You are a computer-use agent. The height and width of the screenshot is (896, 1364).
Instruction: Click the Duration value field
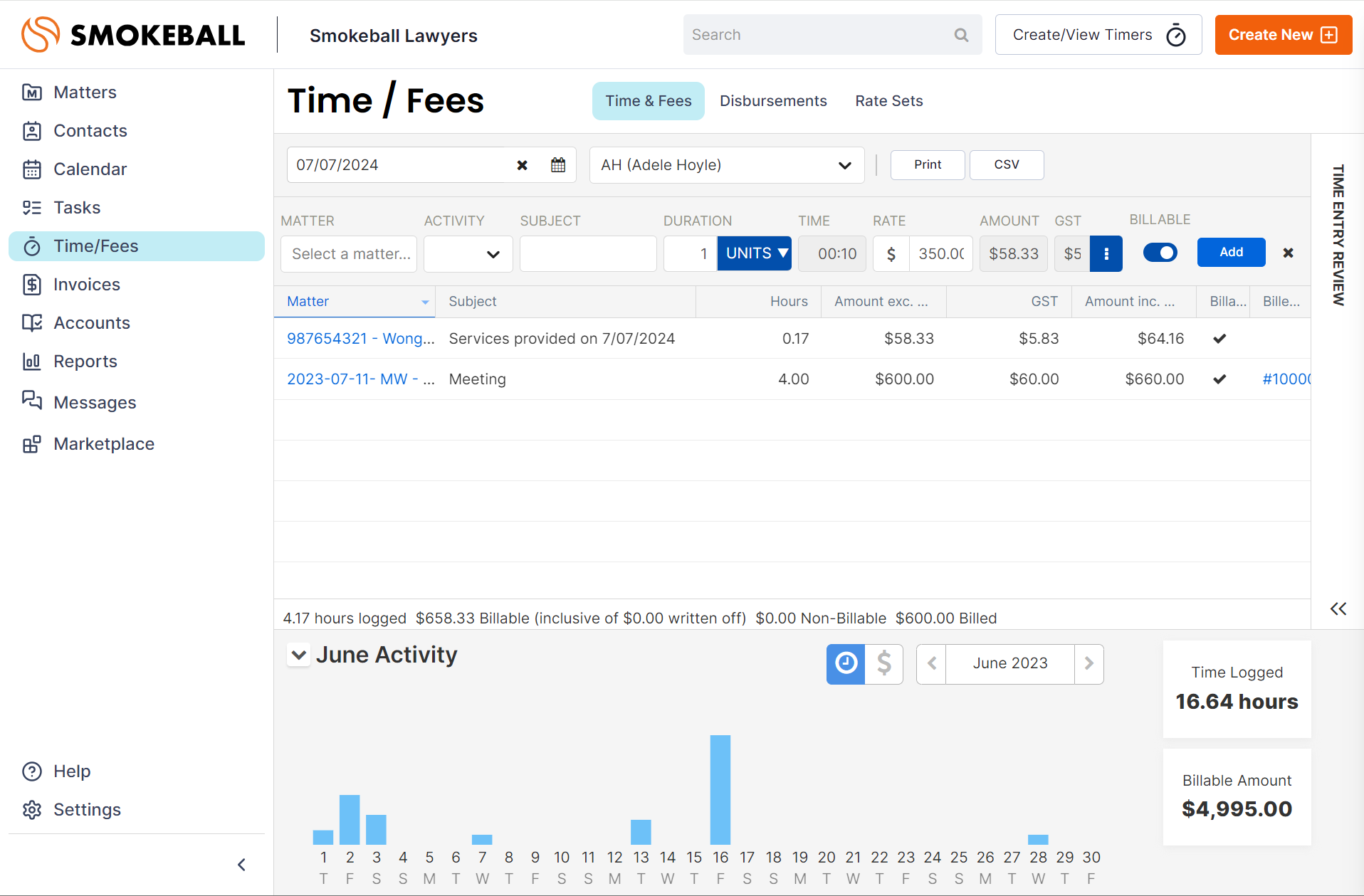click(x=691, y=254)
